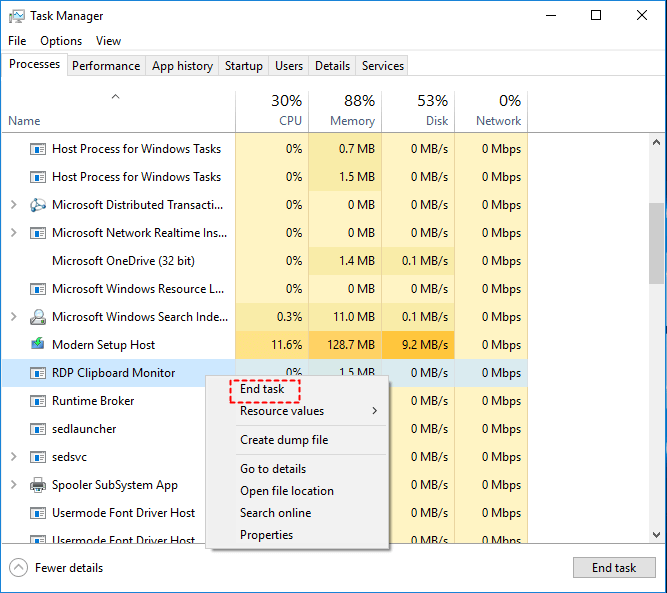Click the Runtime Broker process icon
This screenshot has width=667, height=593.
38,401
